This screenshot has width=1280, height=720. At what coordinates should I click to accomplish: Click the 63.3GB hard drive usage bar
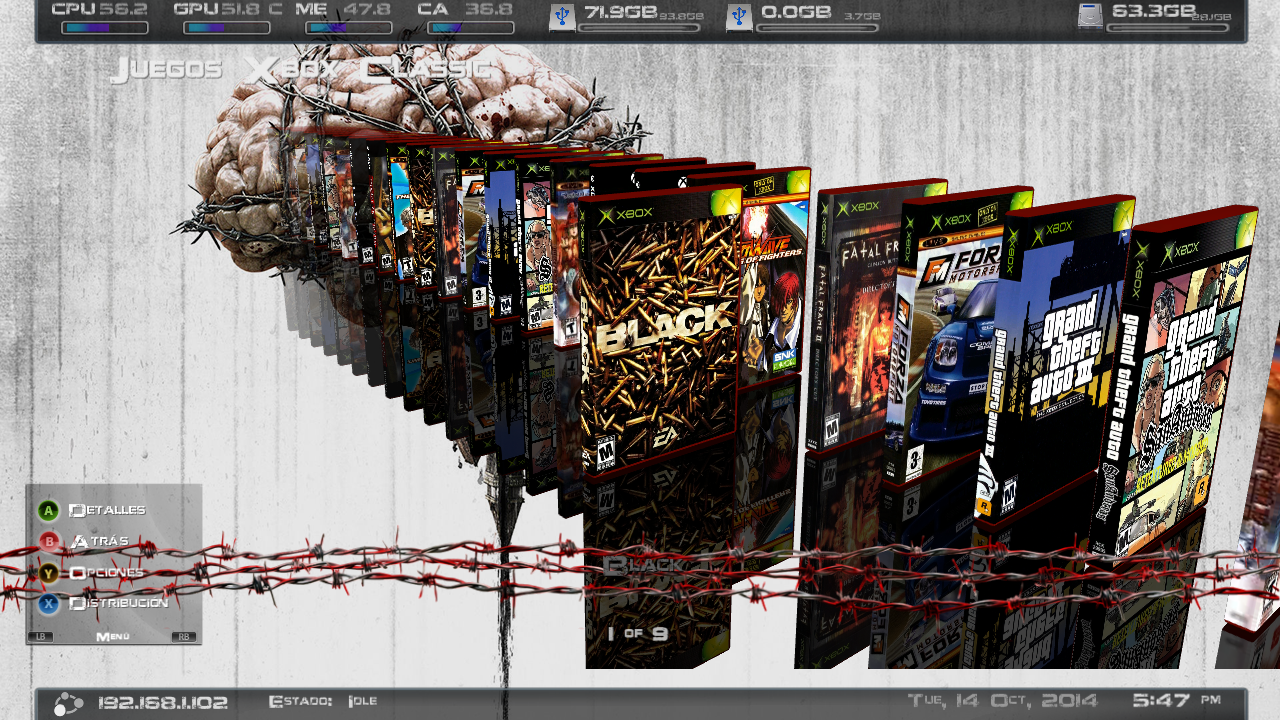coord(1167,28)
